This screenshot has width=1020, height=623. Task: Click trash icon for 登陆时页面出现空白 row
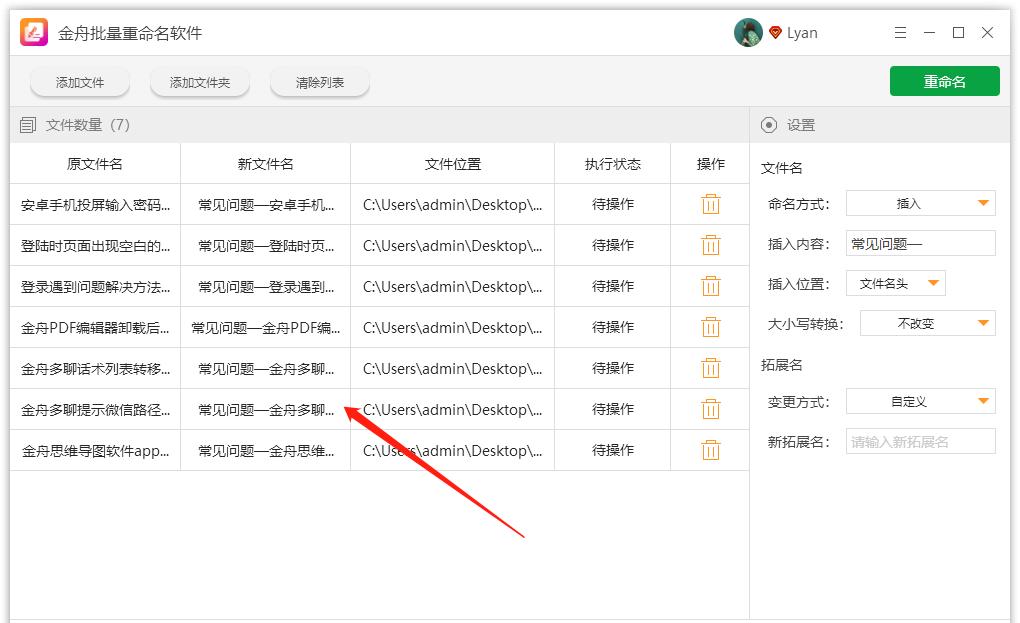(x=710, y=245)
